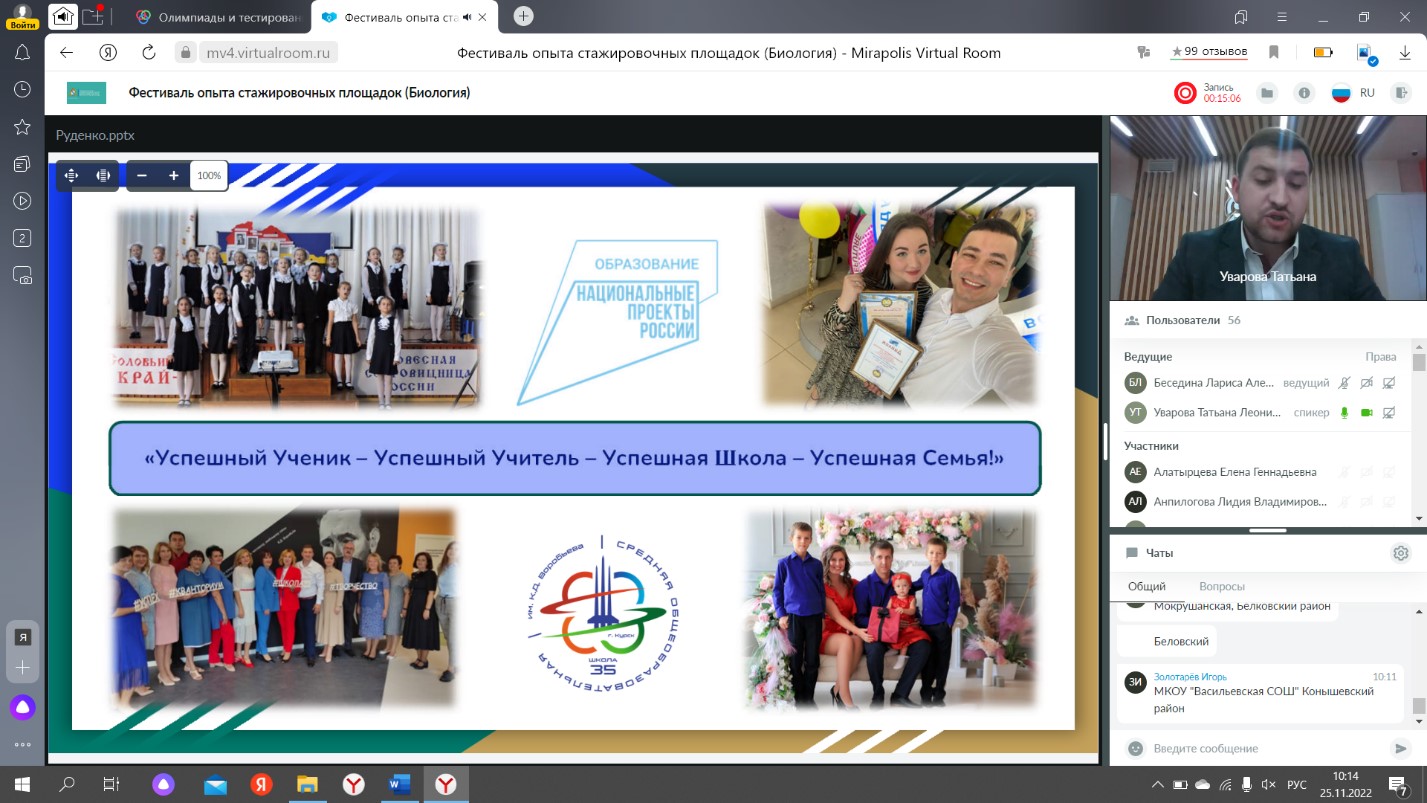Toggle Алатырцева Елена screen share icon
This screenshot has width=1427, height=803.
(1389, 472)
